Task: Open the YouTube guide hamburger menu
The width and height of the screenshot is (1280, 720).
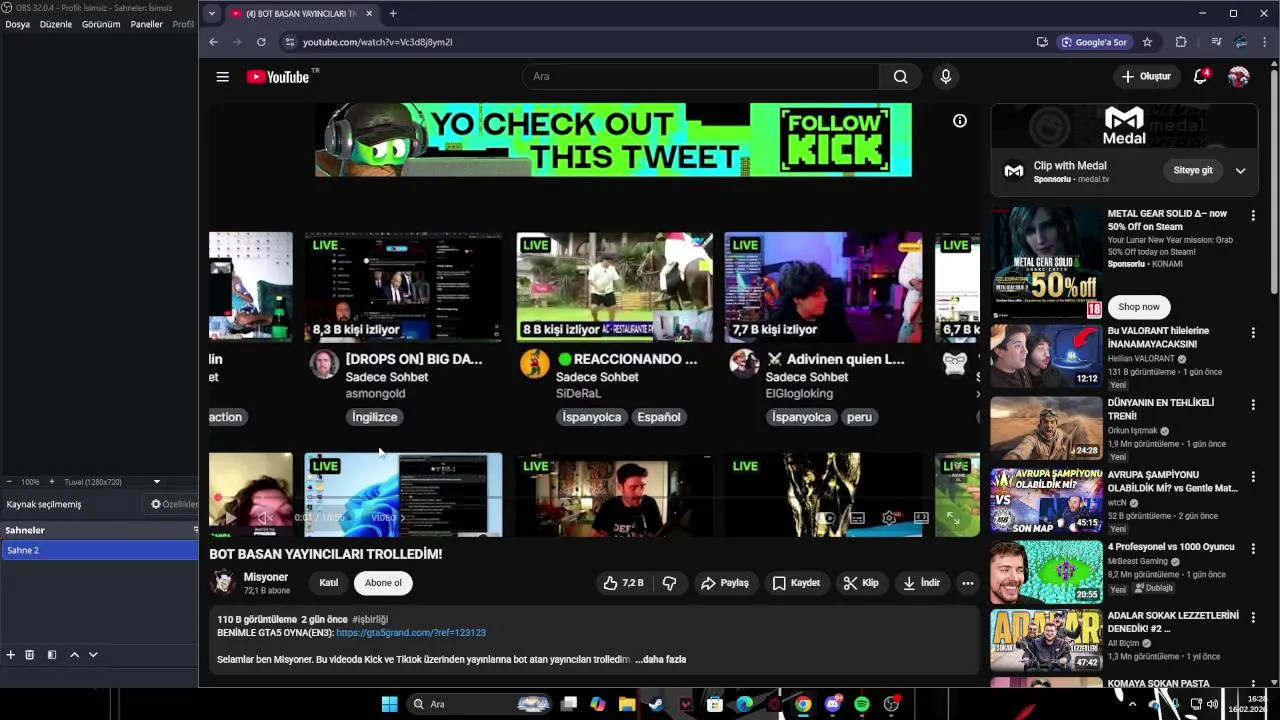Action: [x=222, y=77]
